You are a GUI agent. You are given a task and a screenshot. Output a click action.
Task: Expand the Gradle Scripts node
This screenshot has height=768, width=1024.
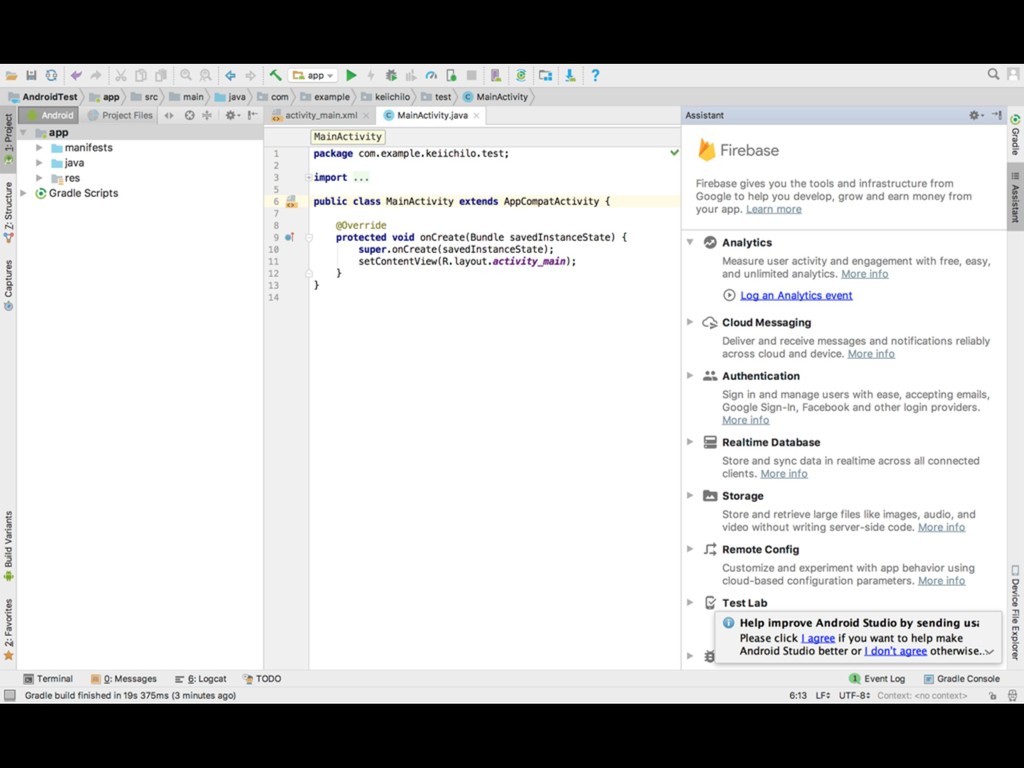24,193
